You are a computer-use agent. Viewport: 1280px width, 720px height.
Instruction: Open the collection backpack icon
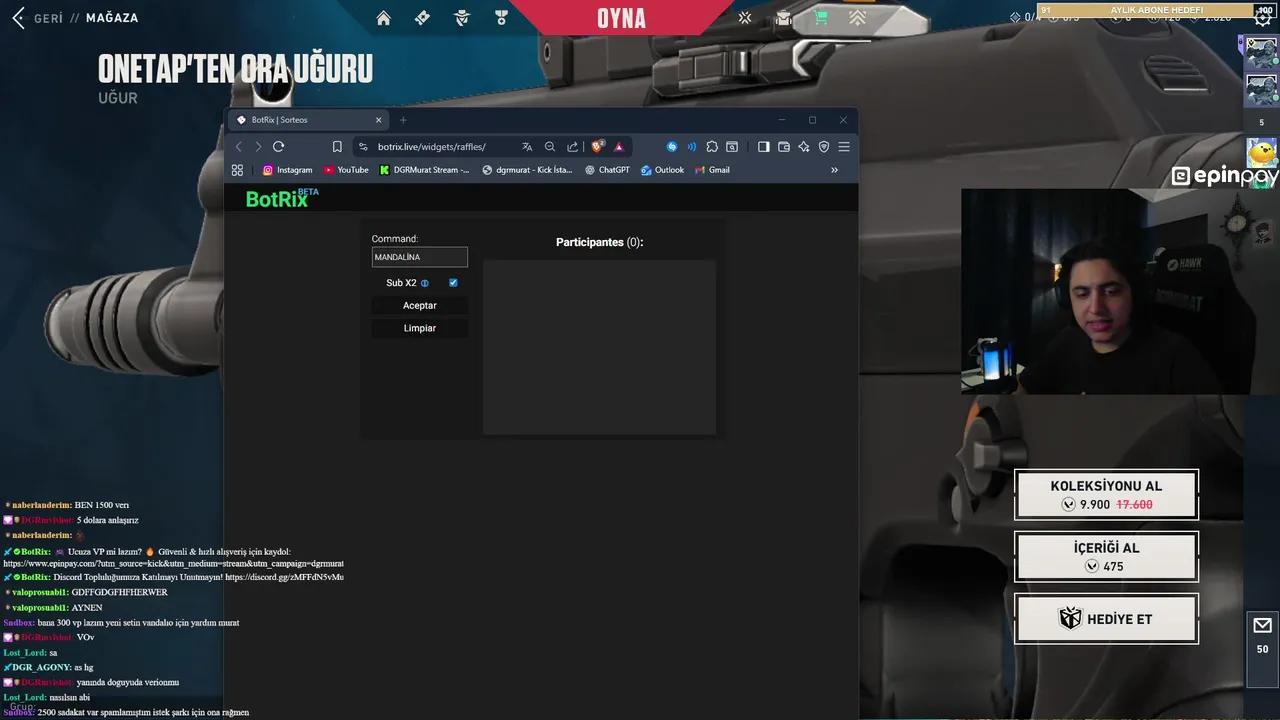click(783, 18)
